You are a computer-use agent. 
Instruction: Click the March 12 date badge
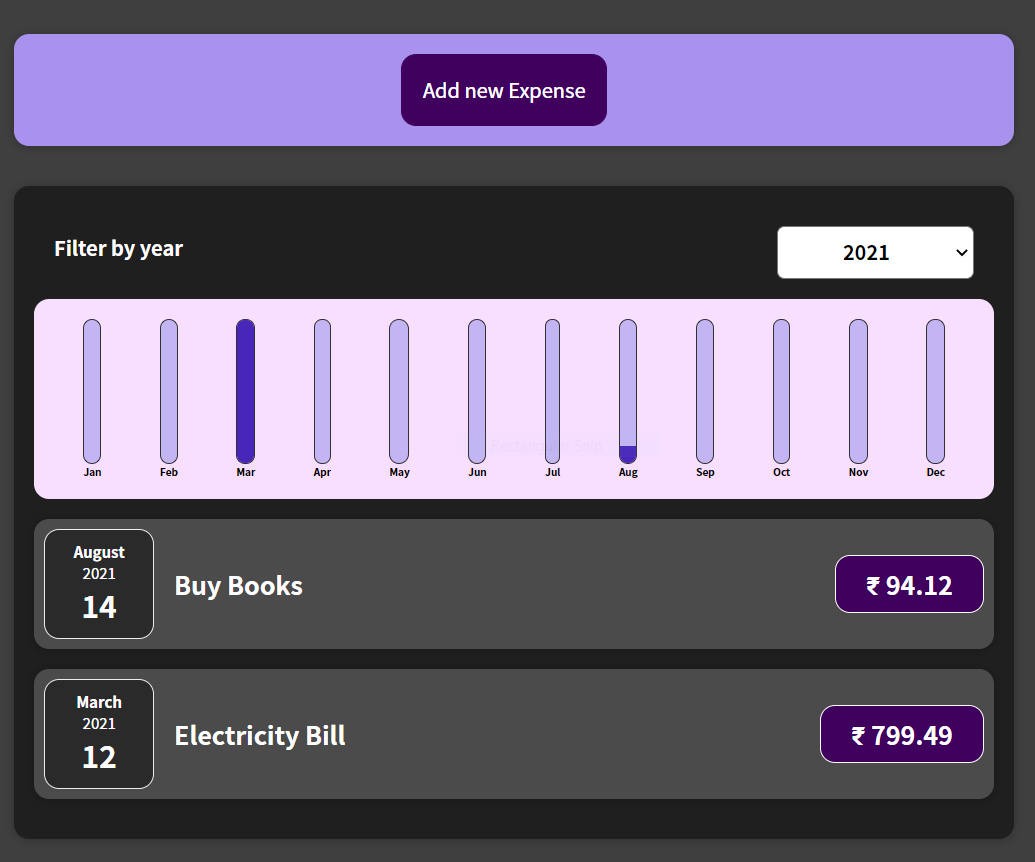click(99, 734)
